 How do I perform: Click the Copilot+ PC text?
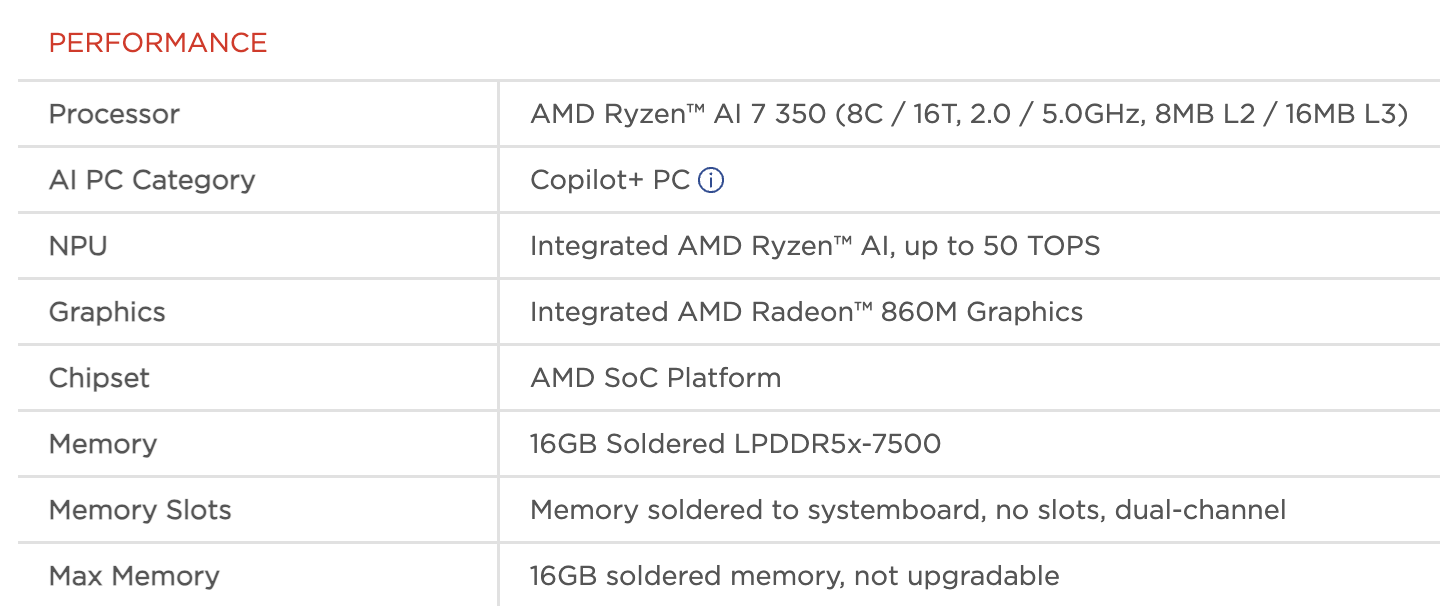tap(610, 180)
